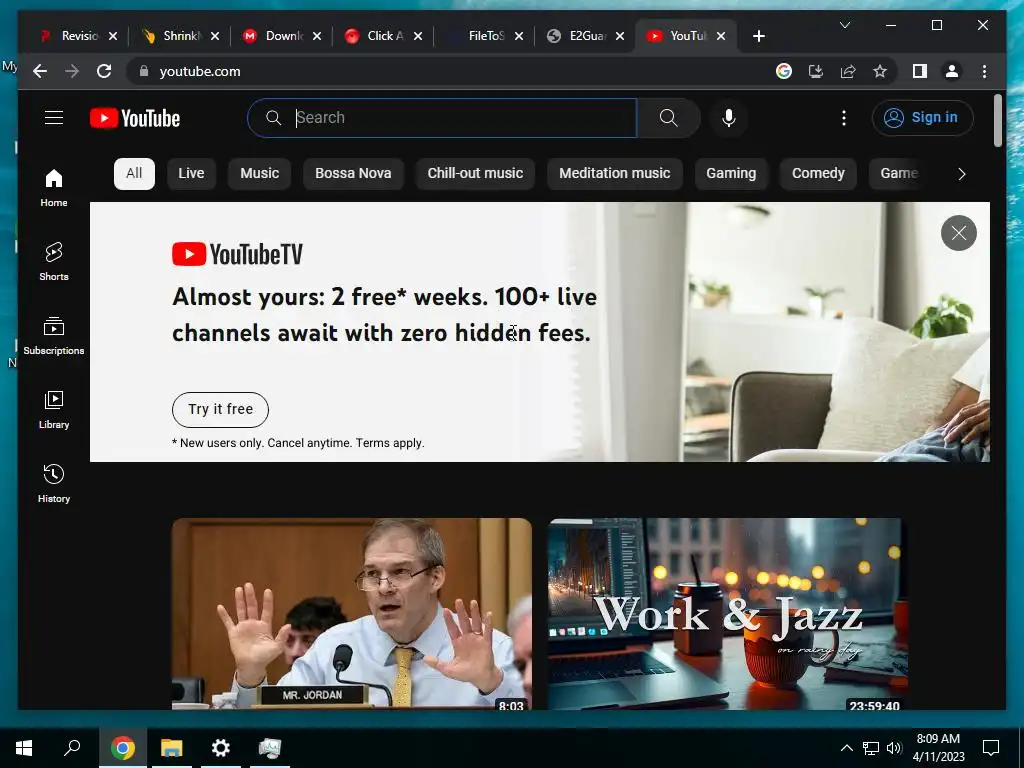Screen dimensions: 1024x768
Task: Close the E2Guar tab
Action: point(620,36)
